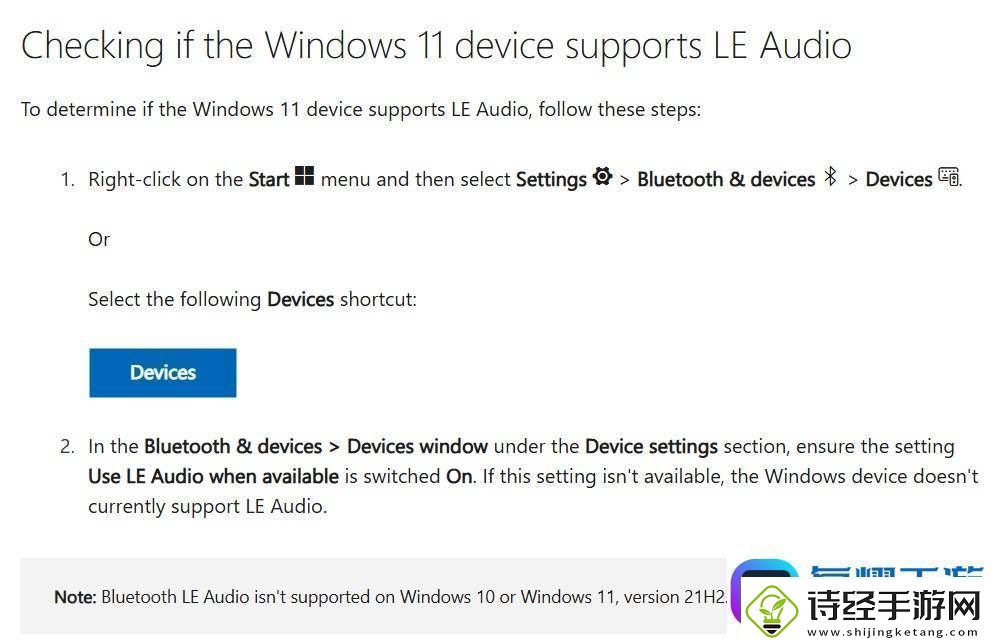Click the green lightbulb watermark logo
991x644 pixels.
coord(772,610)
